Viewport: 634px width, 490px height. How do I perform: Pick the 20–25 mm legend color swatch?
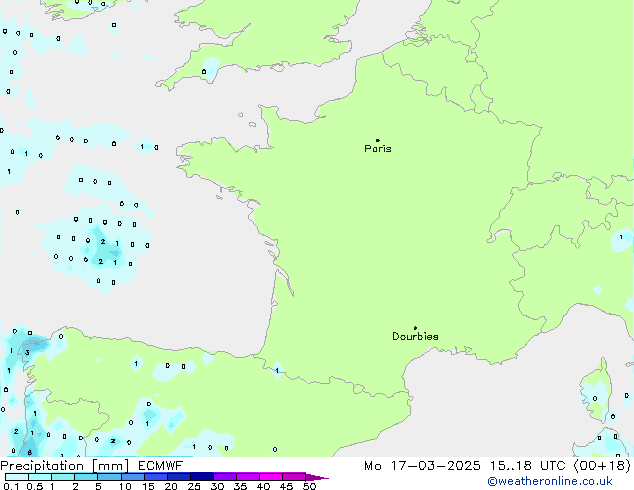point(179,477)
